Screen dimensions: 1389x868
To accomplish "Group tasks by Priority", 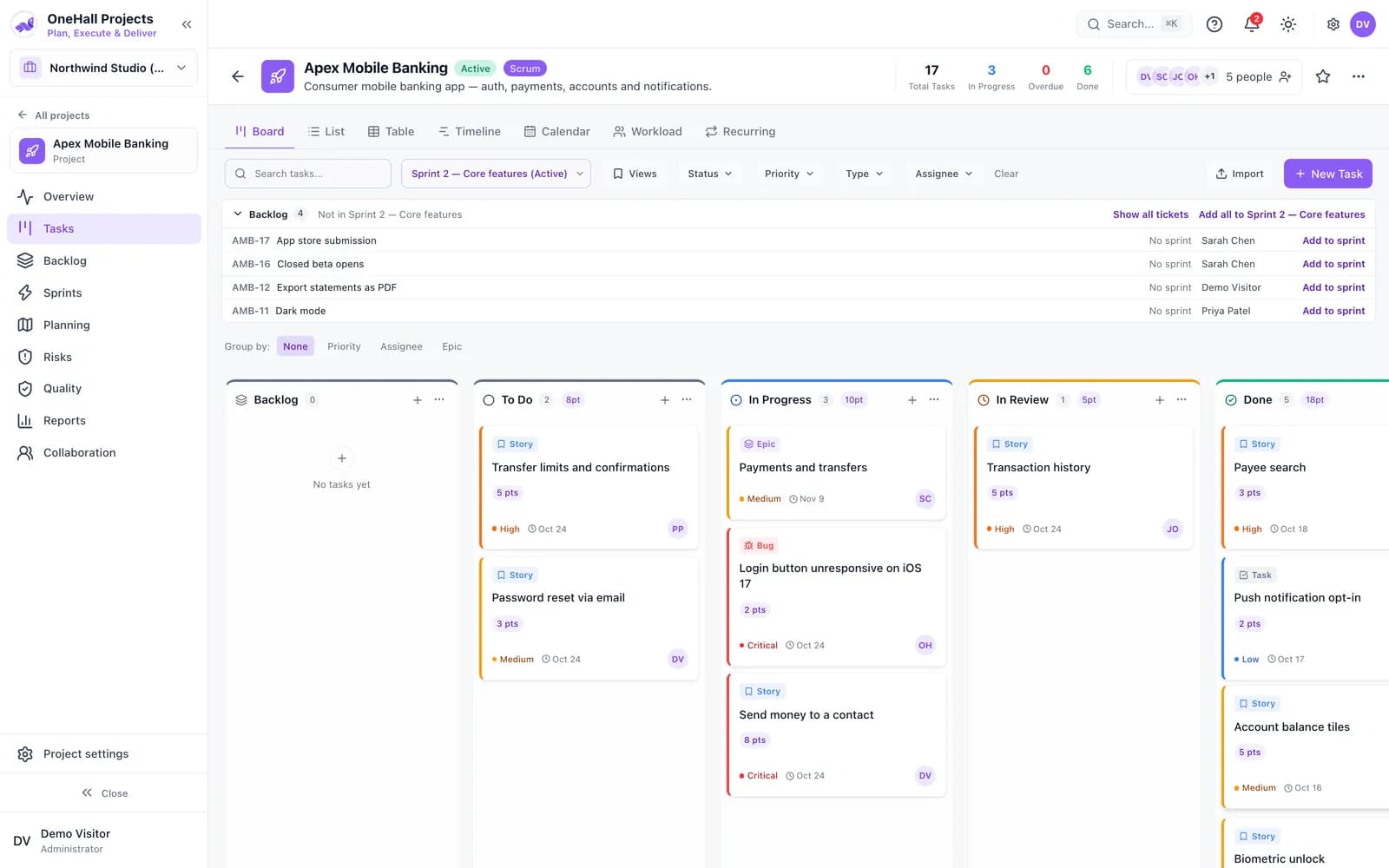I will coord(344,346).
